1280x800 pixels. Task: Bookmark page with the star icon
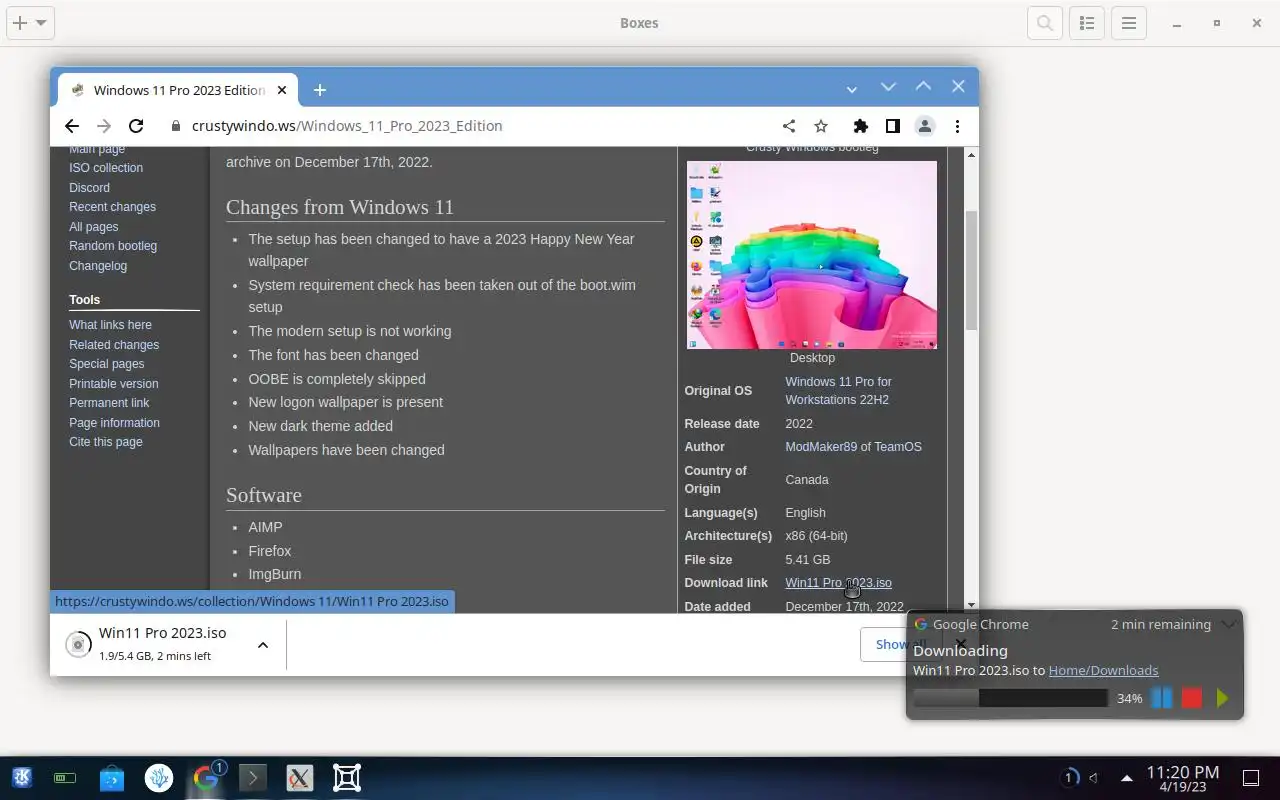point(821,126)
